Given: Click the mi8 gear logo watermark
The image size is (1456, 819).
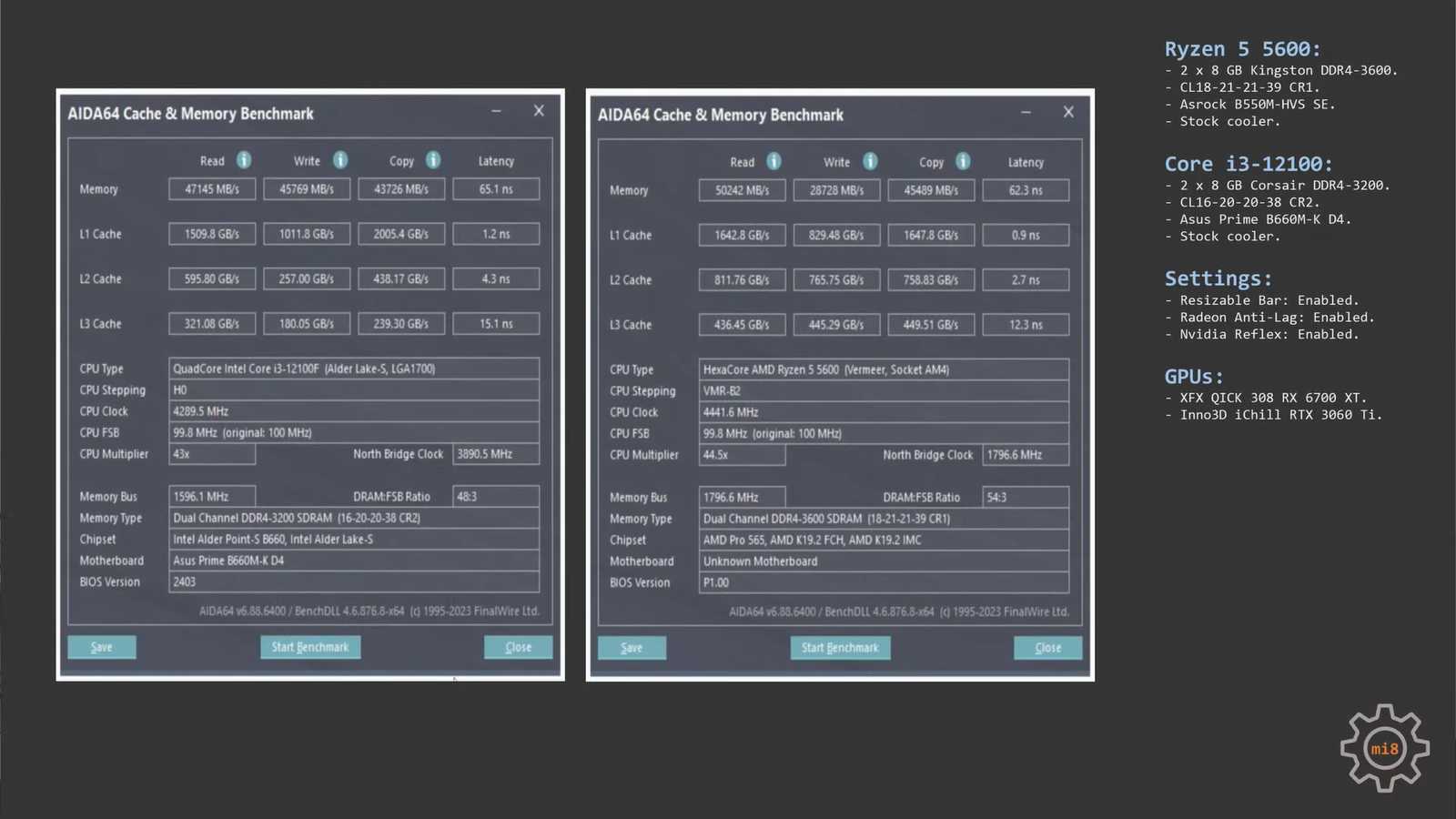Looking at the screenshot, I should (x=1384, y=748).
